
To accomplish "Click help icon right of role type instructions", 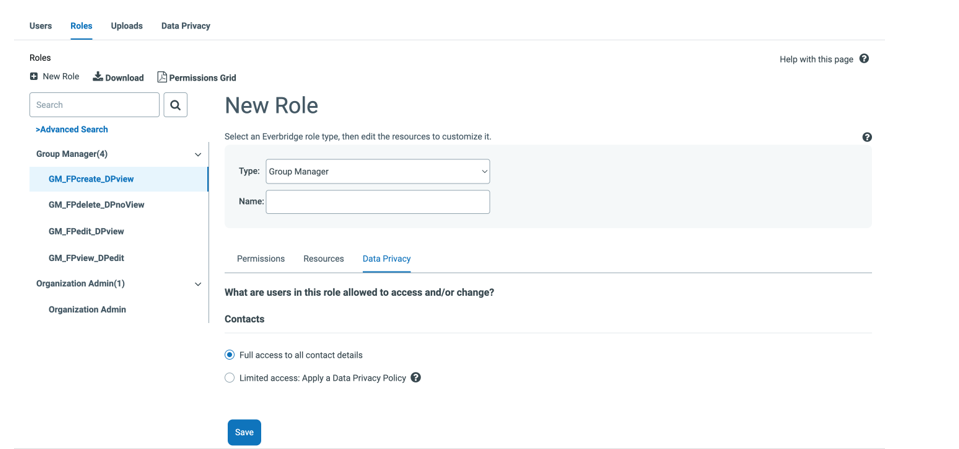I will [x=867, y=137].
